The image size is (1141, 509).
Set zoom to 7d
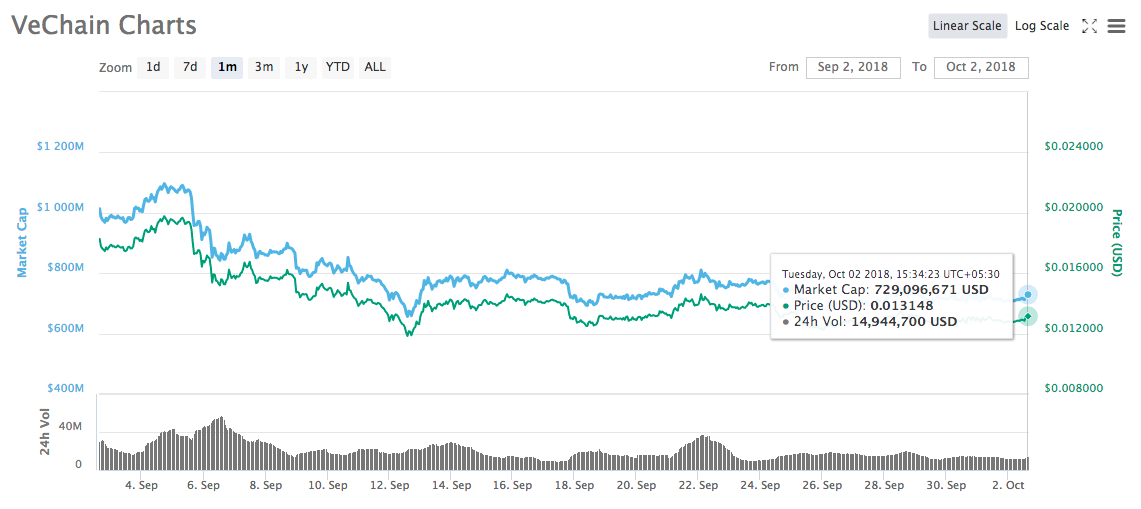pyautogui.click(x=190, y=67)
